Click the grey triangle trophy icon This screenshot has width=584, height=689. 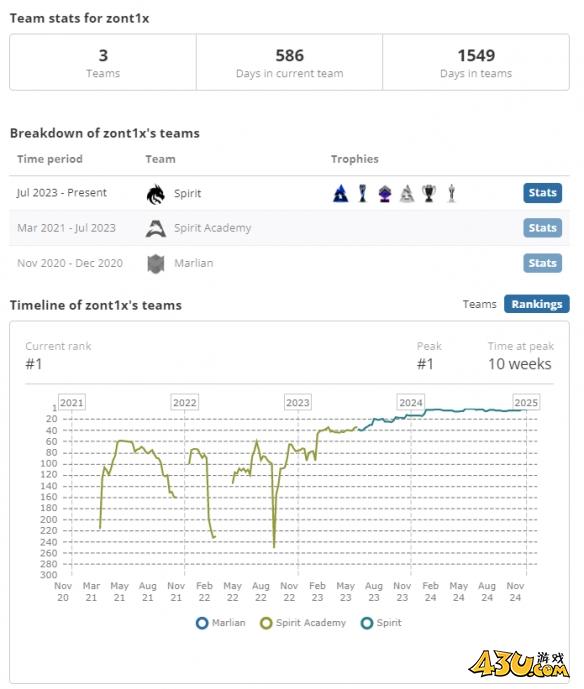407,193
